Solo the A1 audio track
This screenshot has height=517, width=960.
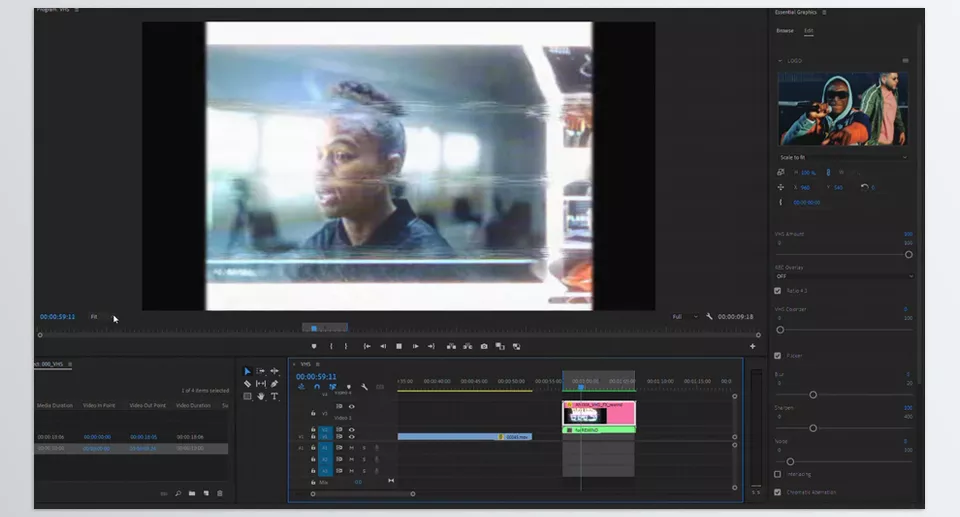click(x=364, y=448)
